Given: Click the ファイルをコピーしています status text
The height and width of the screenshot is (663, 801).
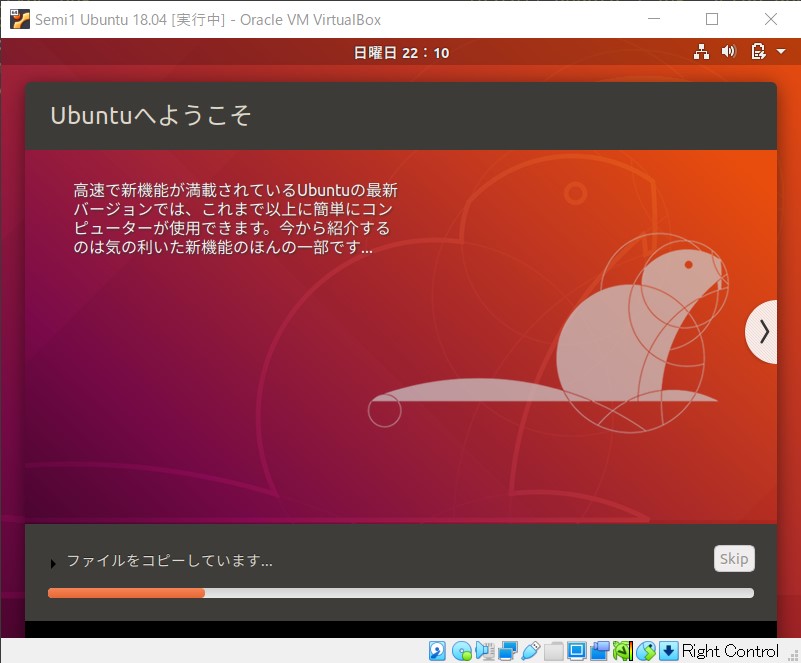Looking at the screenshot, I should coord(170,561).
